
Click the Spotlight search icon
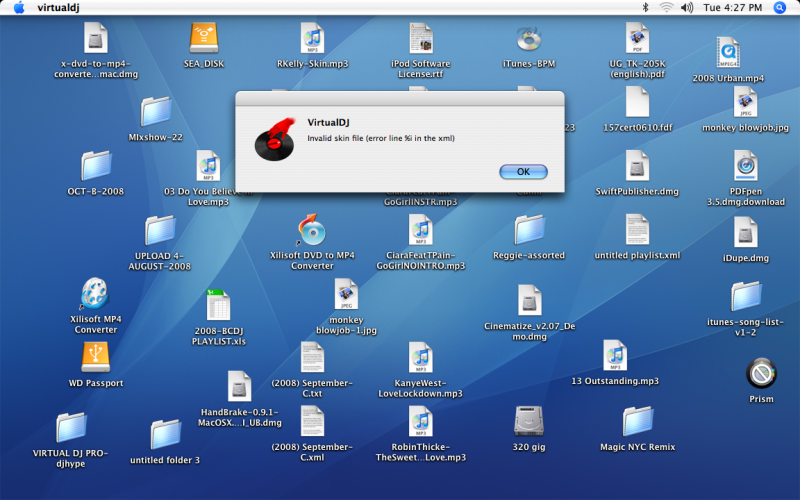tap(780, 7)
